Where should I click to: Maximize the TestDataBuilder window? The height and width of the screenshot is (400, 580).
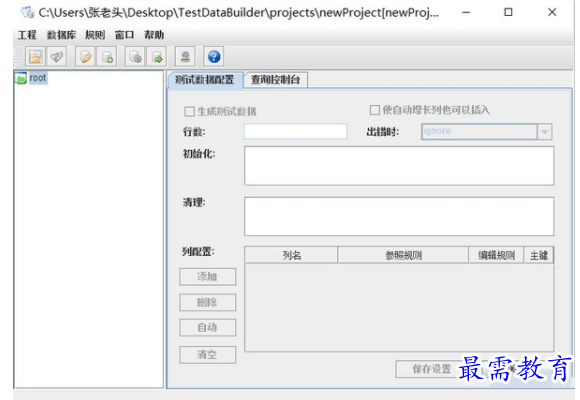509,13
